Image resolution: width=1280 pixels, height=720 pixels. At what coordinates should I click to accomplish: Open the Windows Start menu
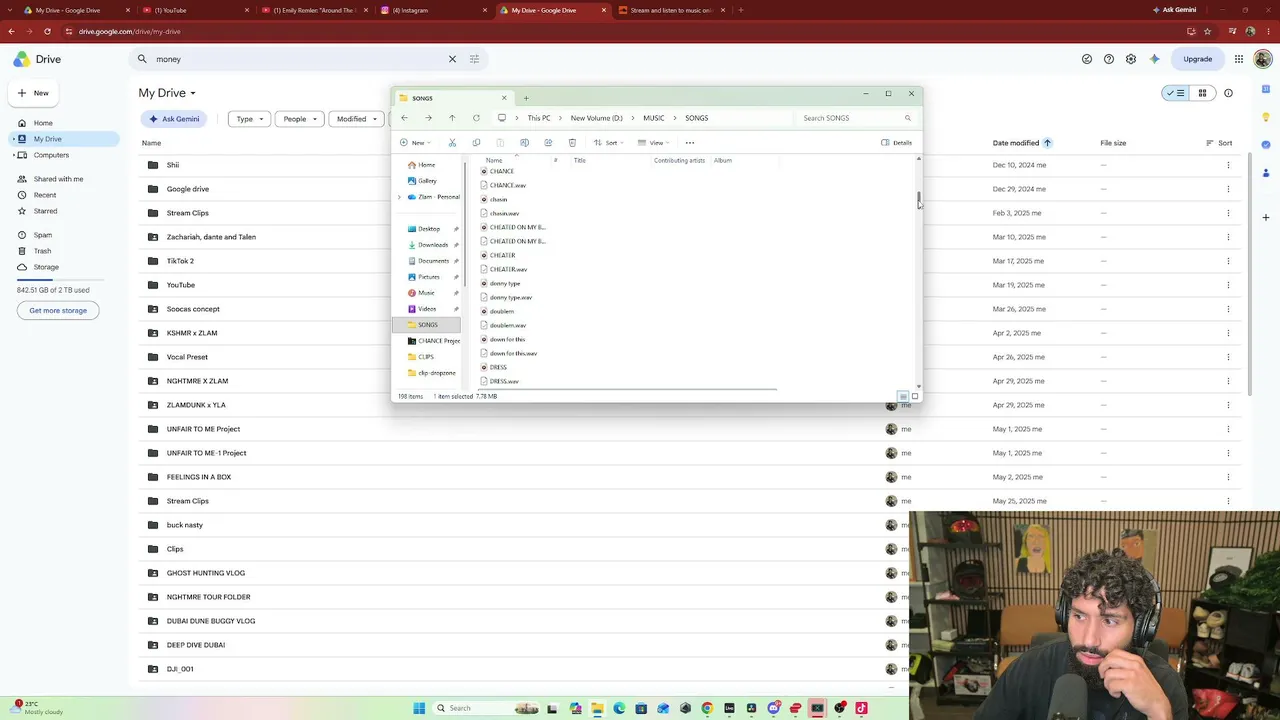(419, 708)
